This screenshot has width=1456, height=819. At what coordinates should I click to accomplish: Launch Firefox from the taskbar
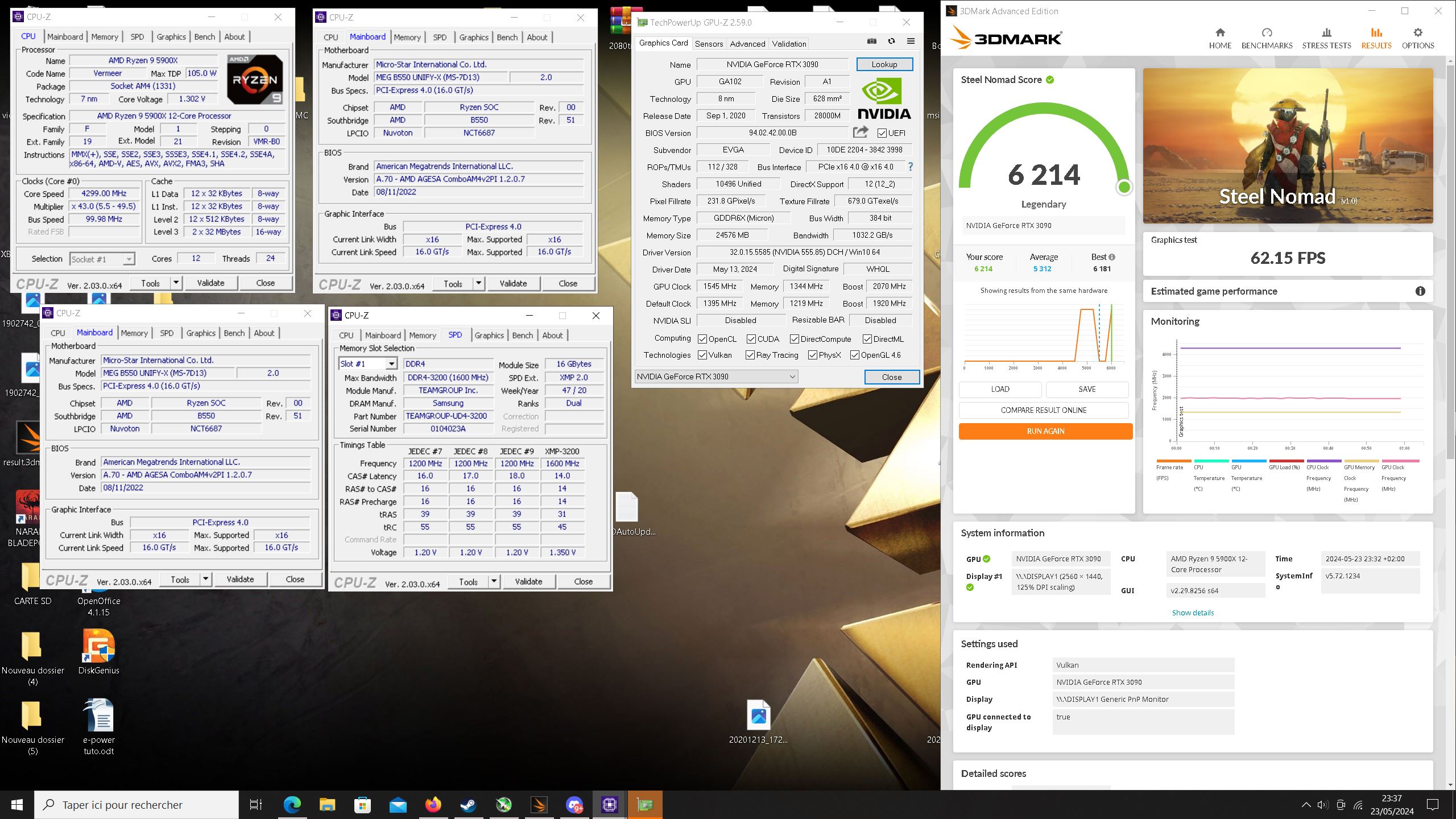click(x=433, y=805)
